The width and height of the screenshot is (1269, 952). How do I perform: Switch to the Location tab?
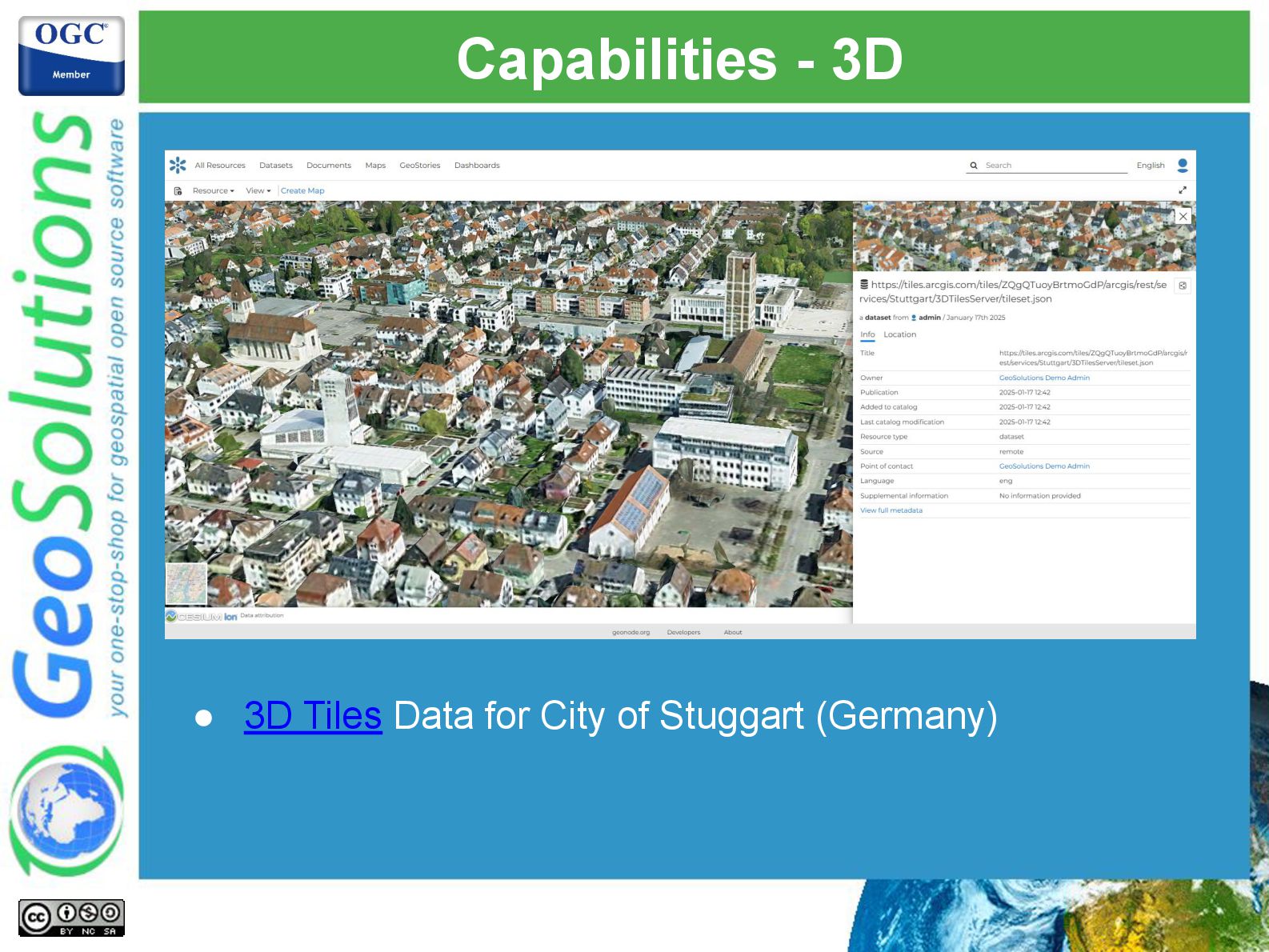(x=900, y=334)
